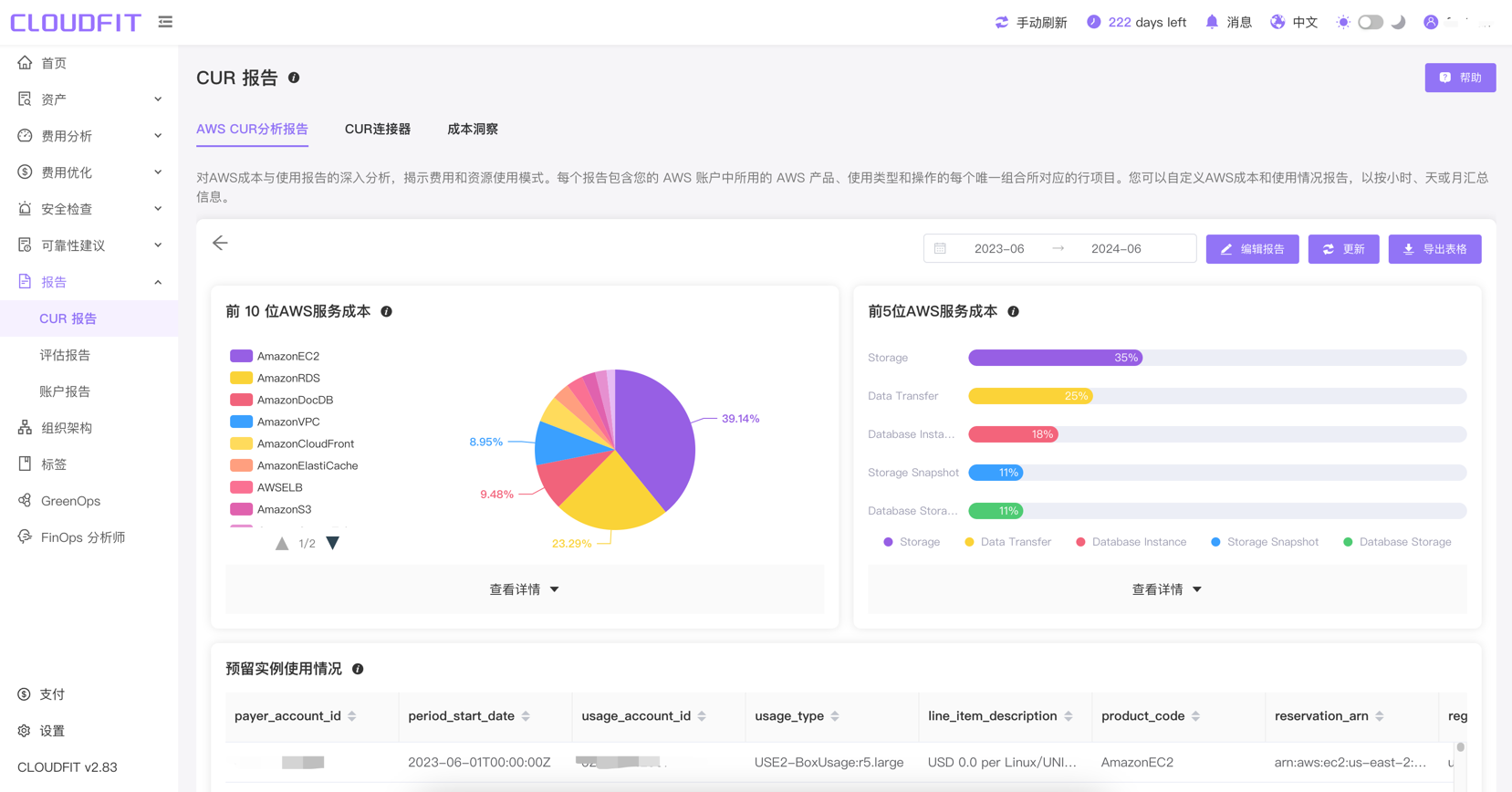Switch to CUR连接器 tab

378,129
